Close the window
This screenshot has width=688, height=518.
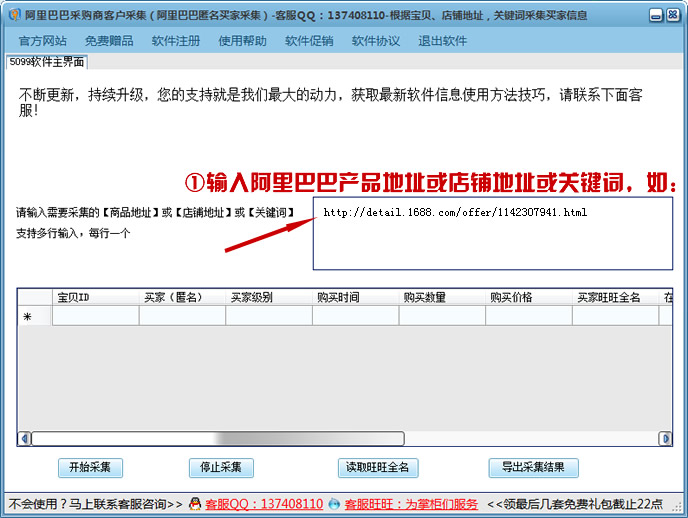pyautogui.click(x=673, y=15)
